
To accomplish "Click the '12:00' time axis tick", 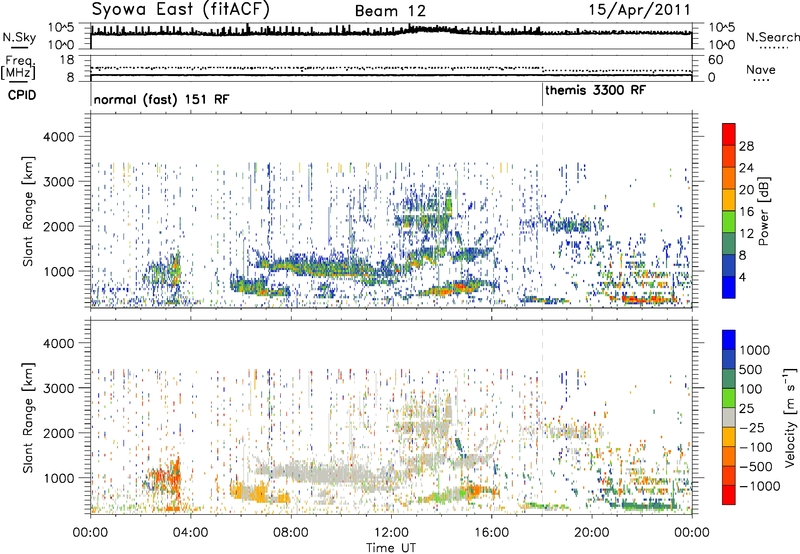I will [x=391, y=533].
